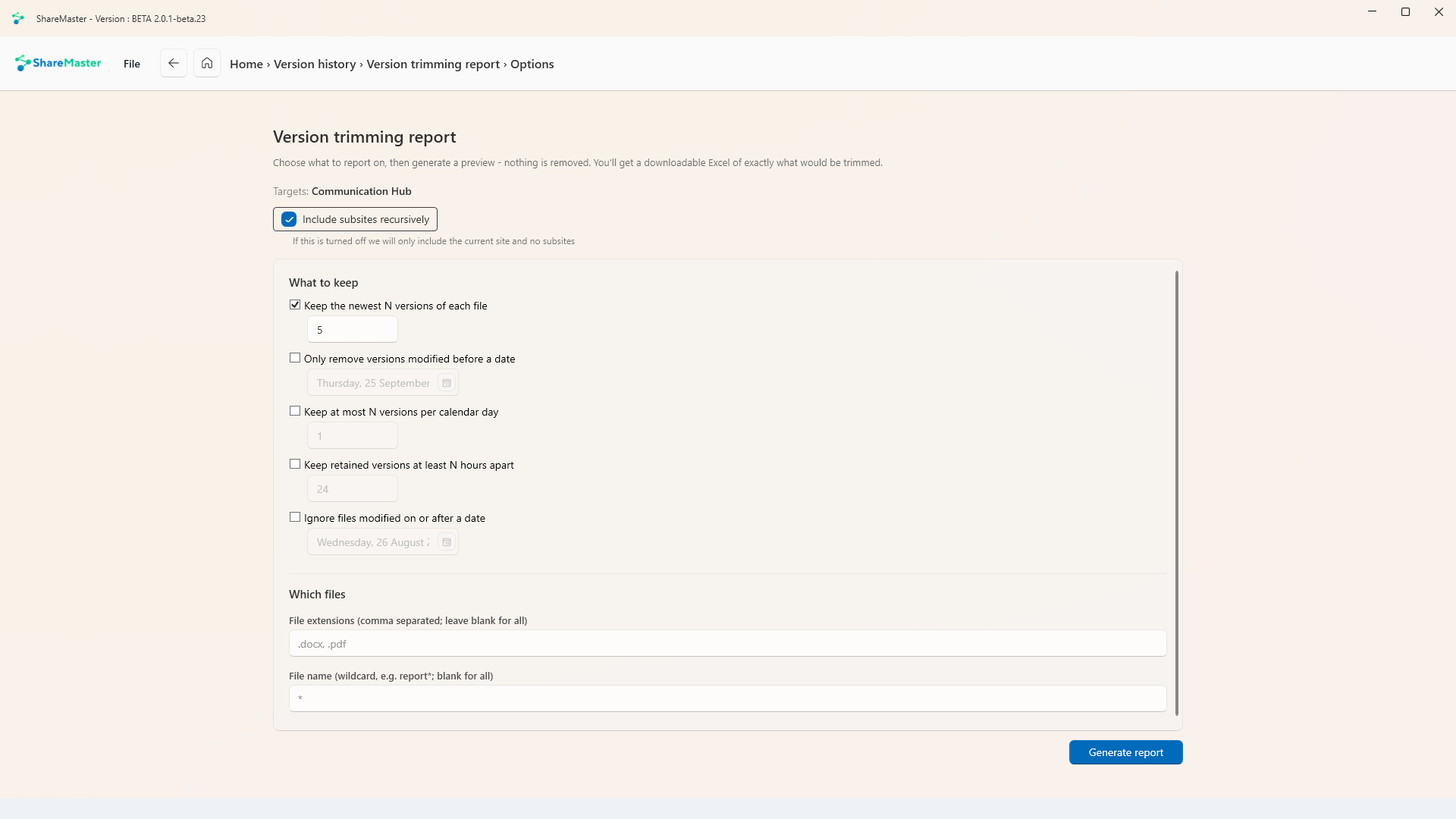
Task: Click the Communication Hub target name
Action: click(x=362, y=191)
